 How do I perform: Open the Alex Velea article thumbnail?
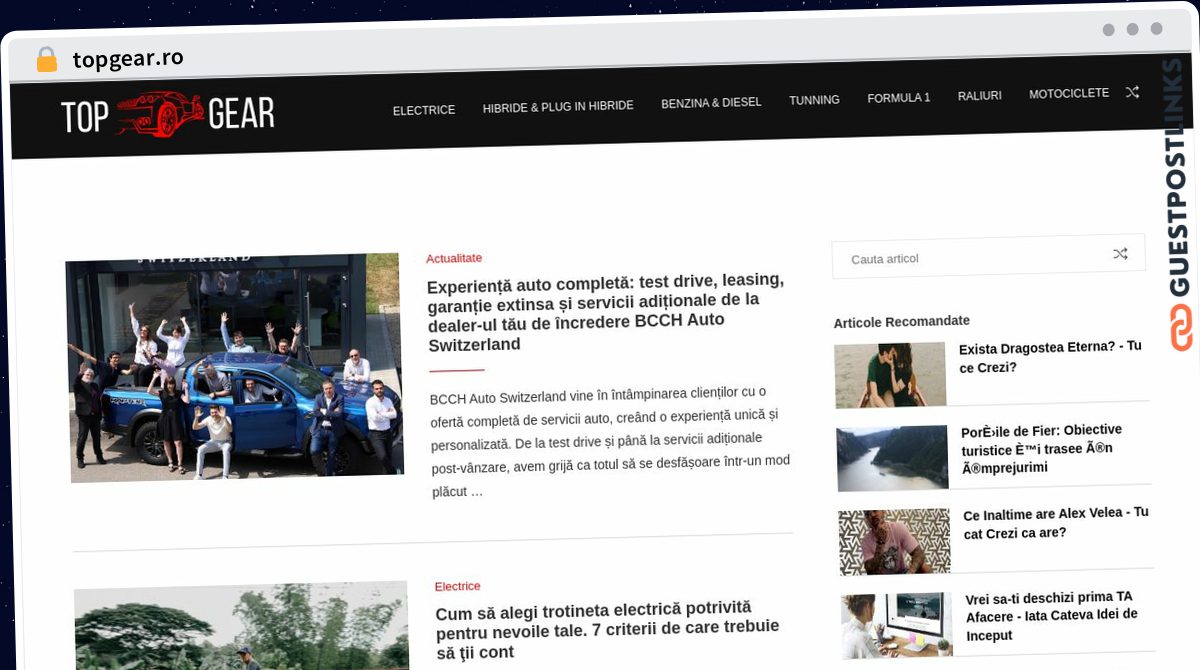click(895, 541)
